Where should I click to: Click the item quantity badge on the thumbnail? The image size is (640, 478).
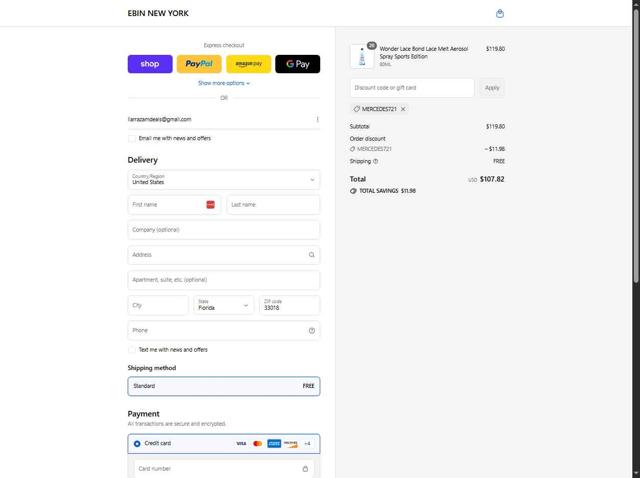(371, 45)
